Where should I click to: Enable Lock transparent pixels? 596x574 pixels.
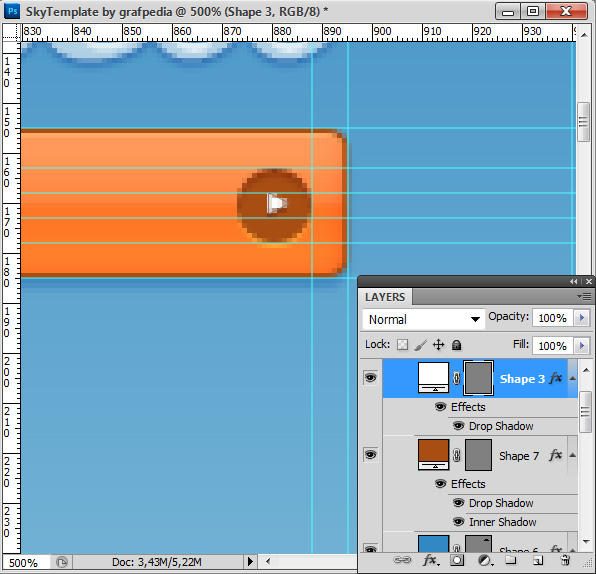(402, 345)
